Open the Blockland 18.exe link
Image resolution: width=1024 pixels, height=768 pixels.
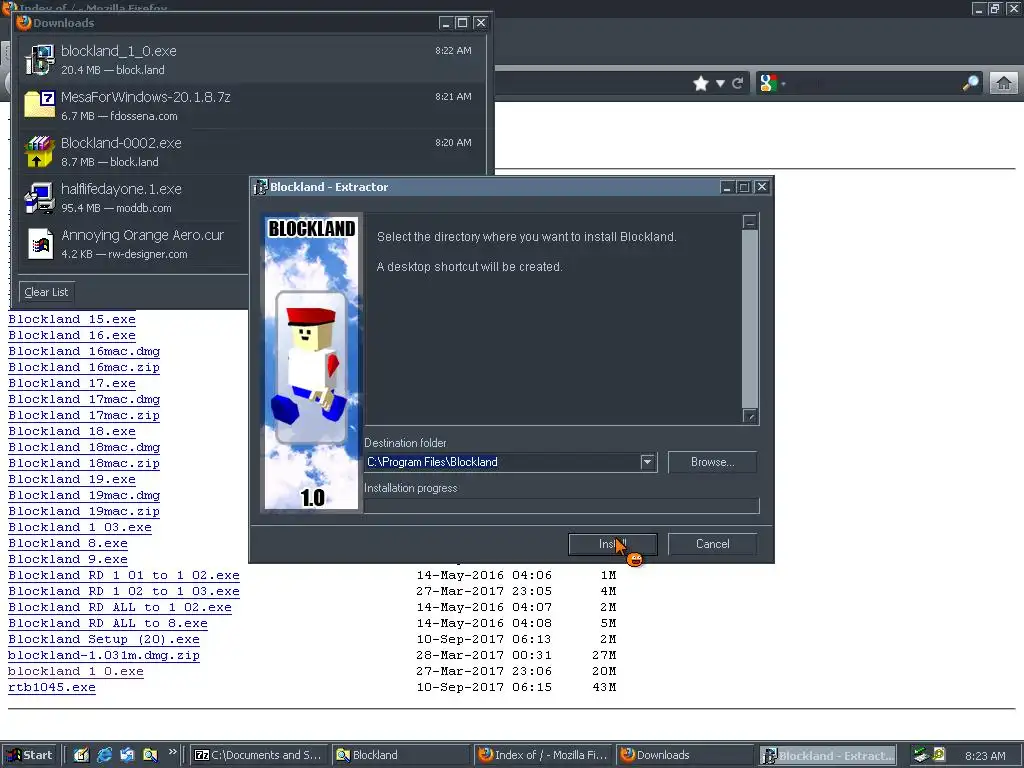(72, 431)
